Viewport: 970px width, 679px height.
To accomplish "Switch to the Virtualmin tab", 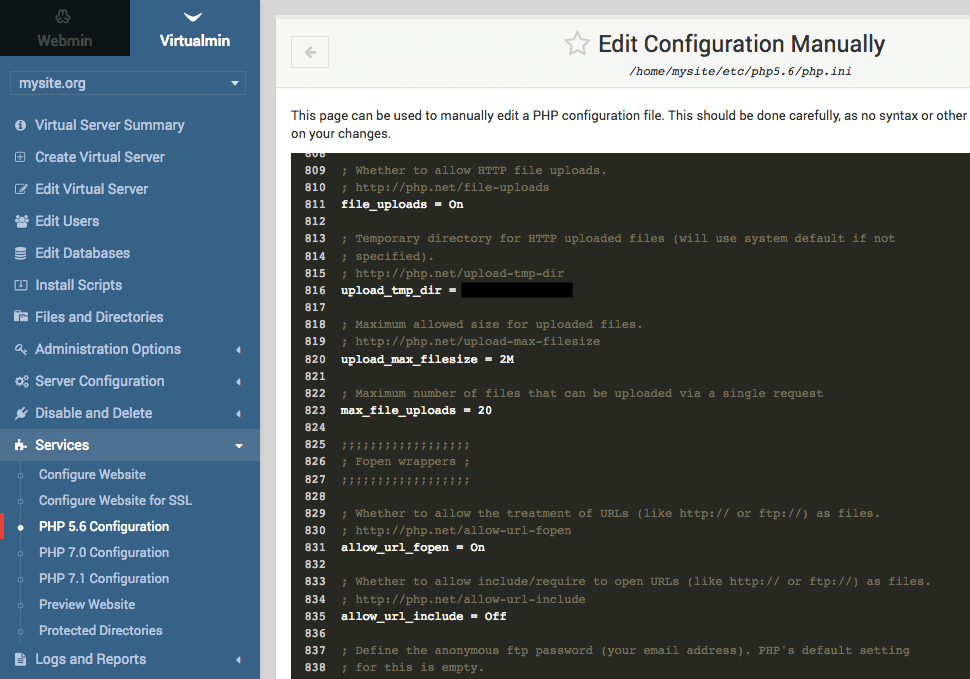I will 195,28.
